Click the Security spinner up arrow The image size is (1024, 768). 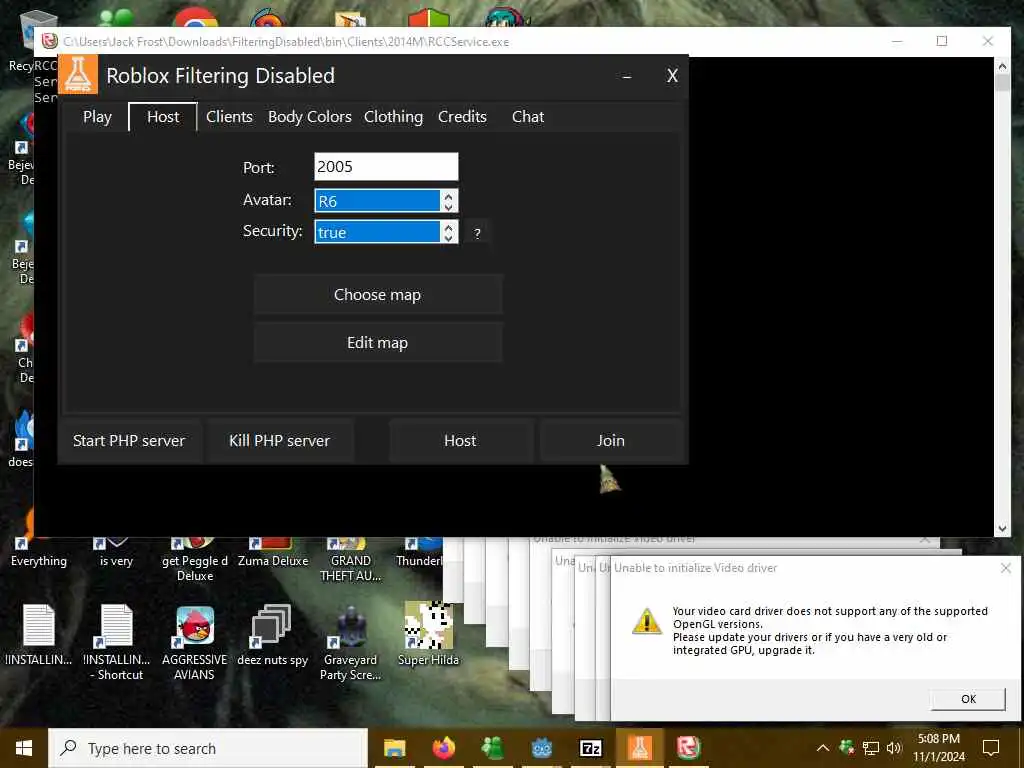coord(449,227)
